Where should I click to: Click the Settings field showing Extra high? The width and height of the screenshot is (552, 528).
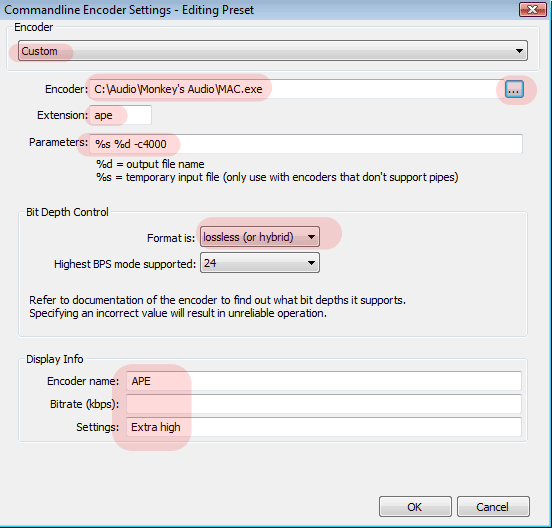click(324, 427)
